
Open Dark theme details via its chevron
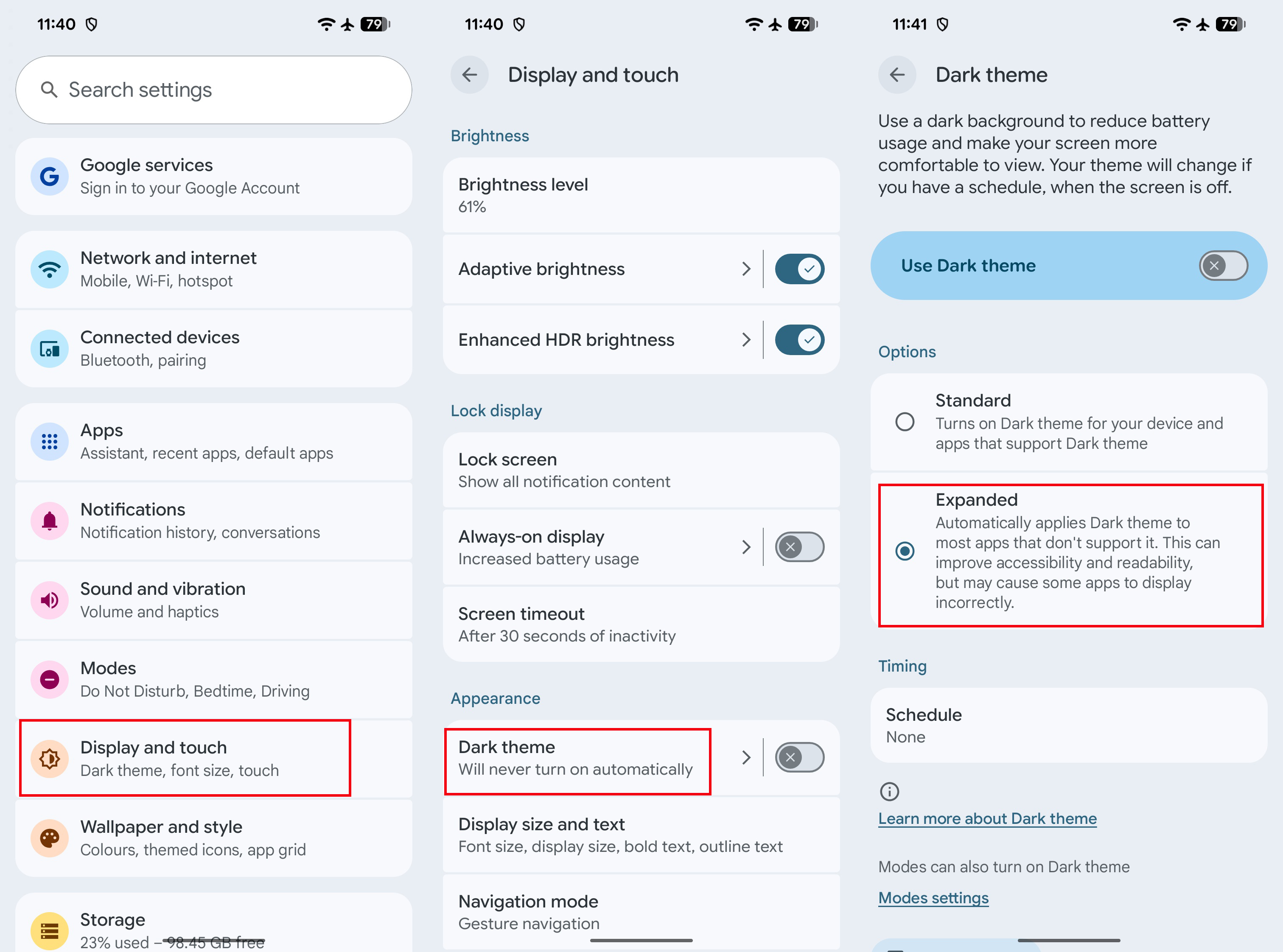(x=746, y=757)
